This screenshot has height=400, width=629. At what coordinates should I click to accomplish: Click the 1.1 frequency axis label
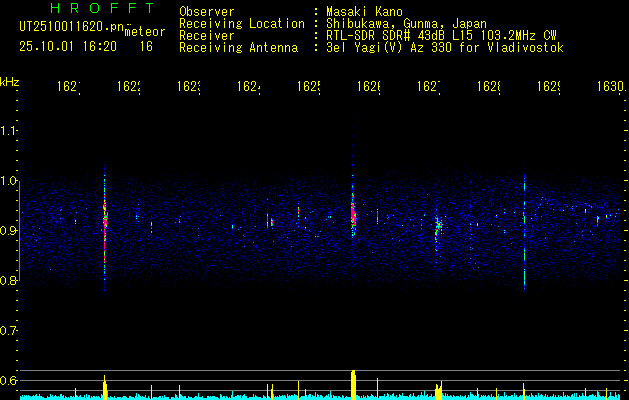[x=8, y=131]
